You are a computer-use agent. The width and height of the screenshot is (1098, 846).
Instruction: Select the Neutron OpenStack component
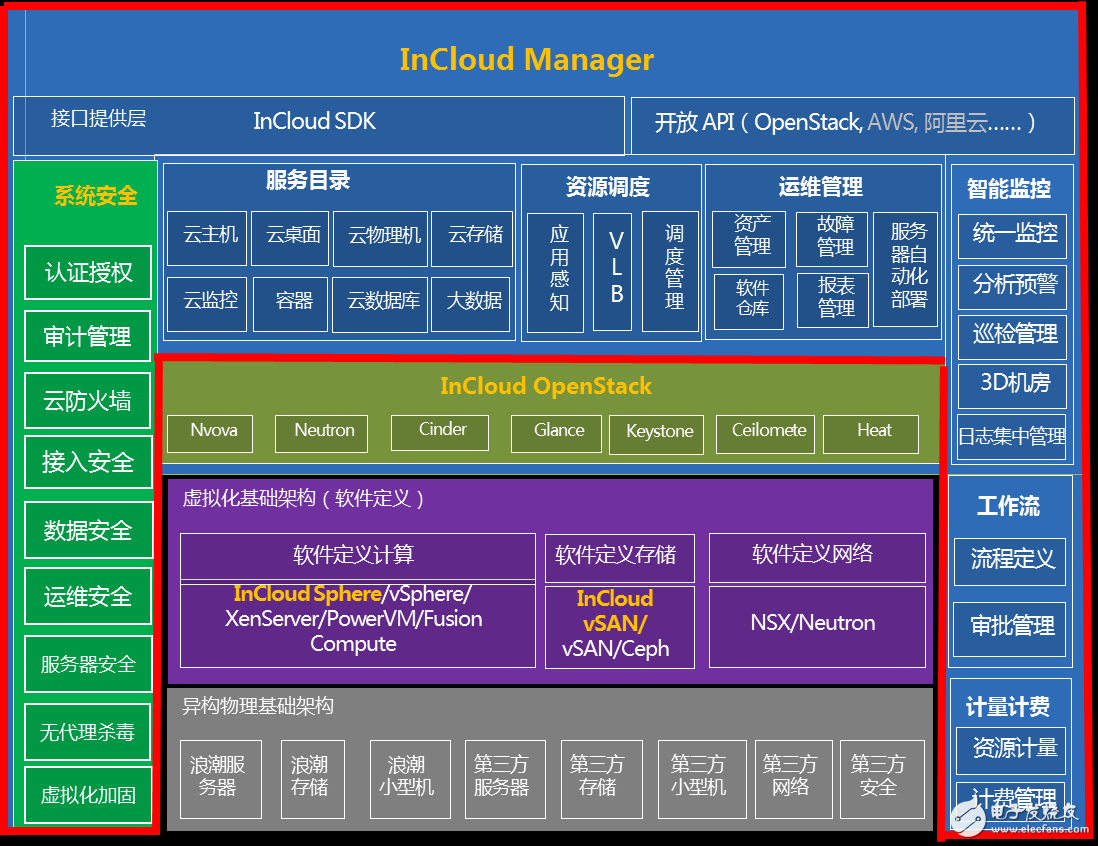click(321, 433)
